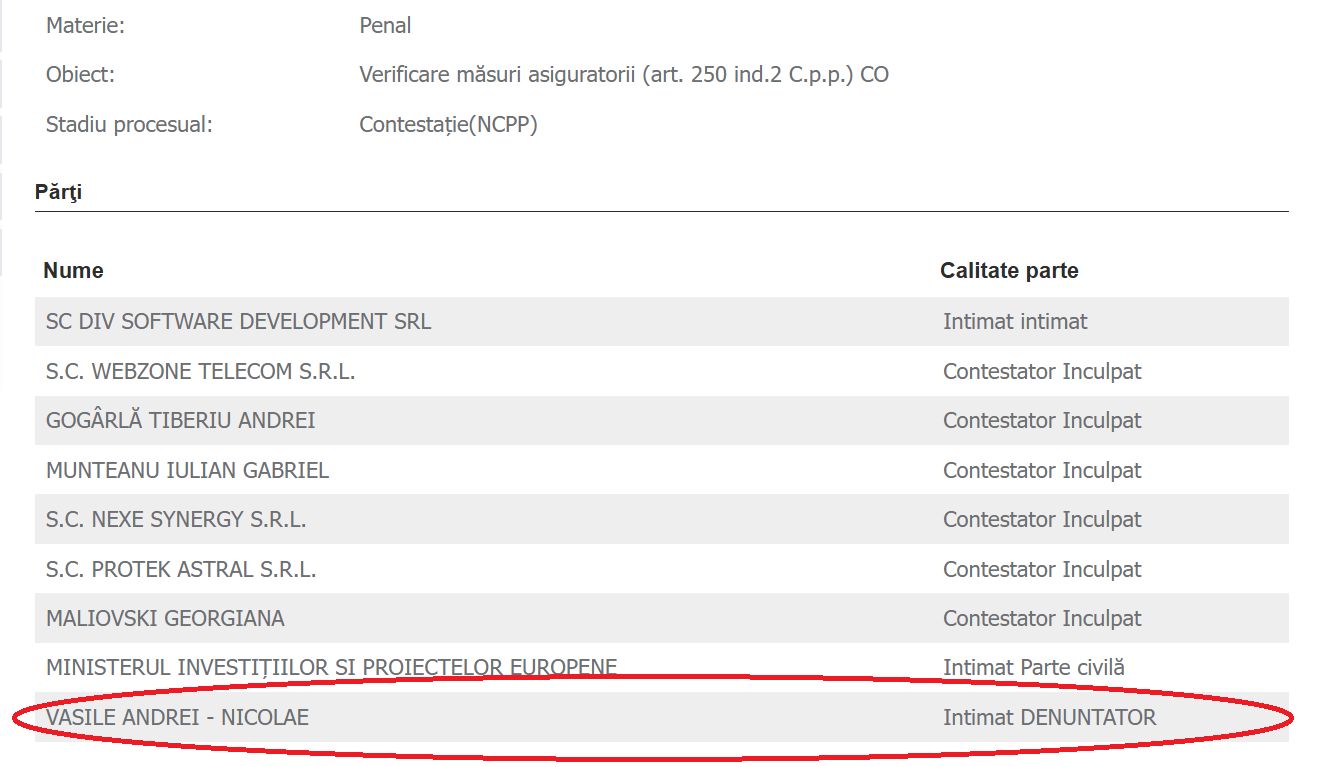Click the Părţi section heading

coord(58,192)
